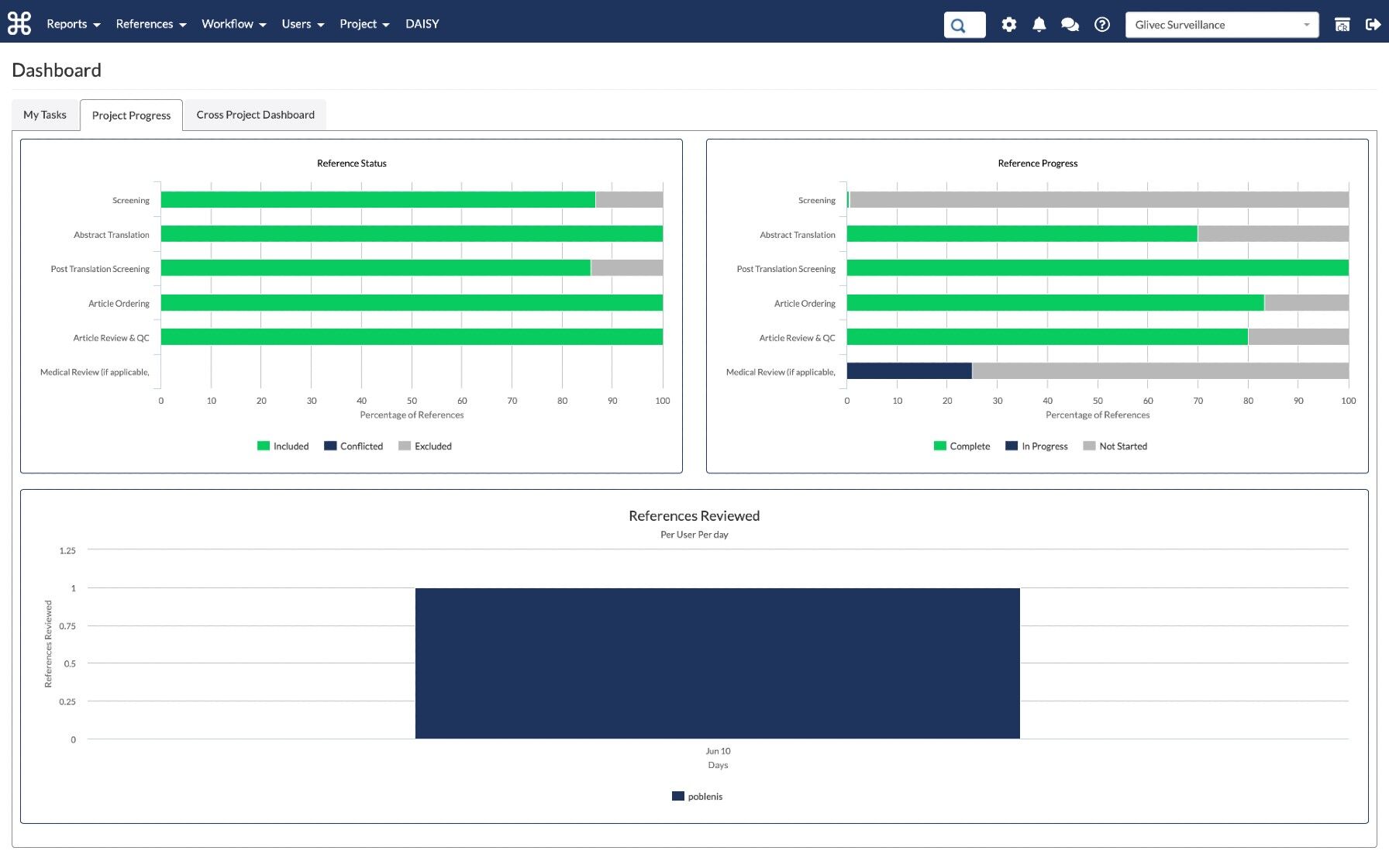Screen dimensions: 1389x868
Task: Click the Jun 10 bar in References Reviewed
Action: (717, 663)
